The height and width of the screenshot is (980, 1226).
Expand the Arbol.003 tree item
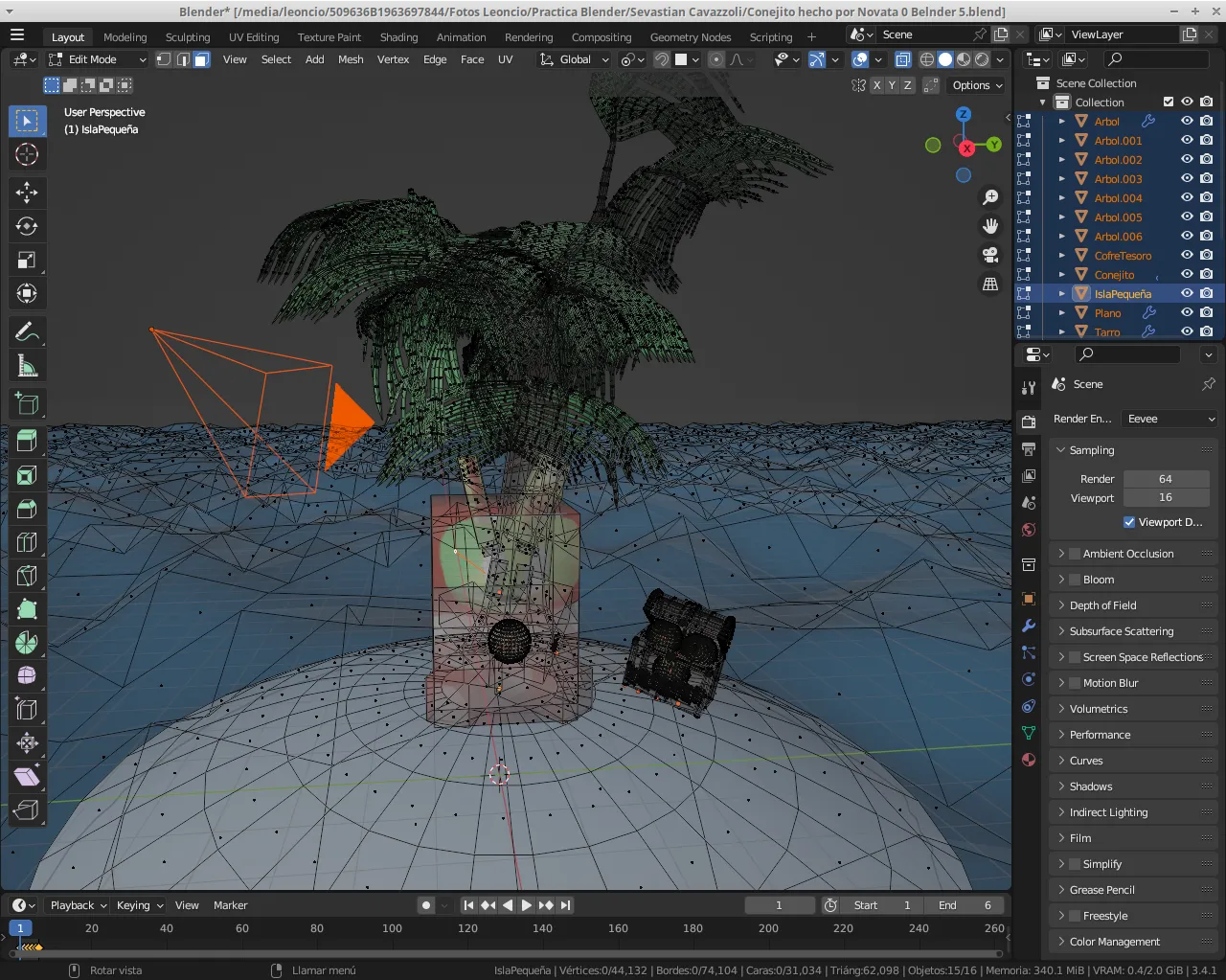(x=1061, y=179)
